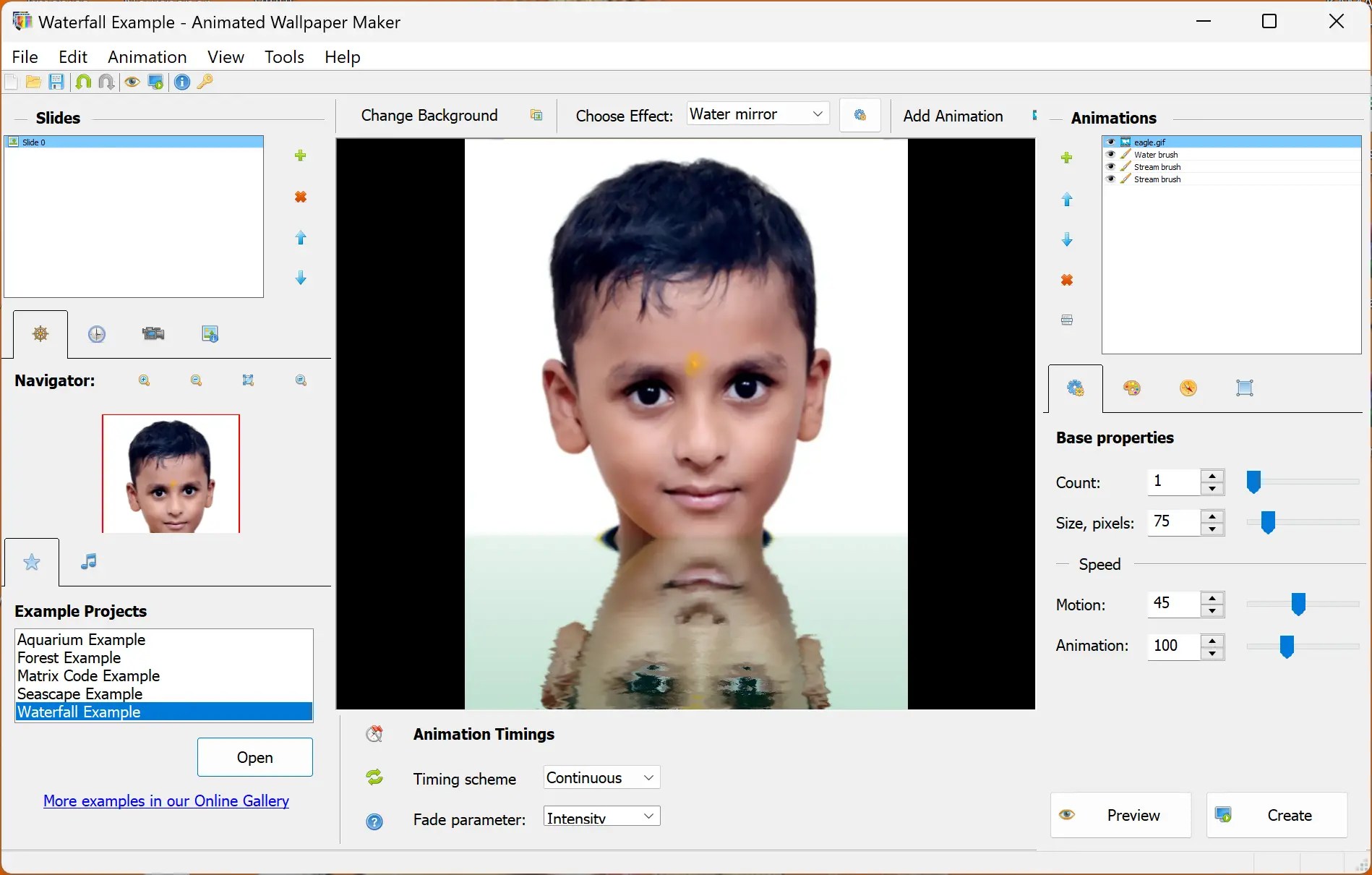Screen dimensions: 1372x875
Task: Open the animation list options icon
Action: click(x=1067, y=320)
